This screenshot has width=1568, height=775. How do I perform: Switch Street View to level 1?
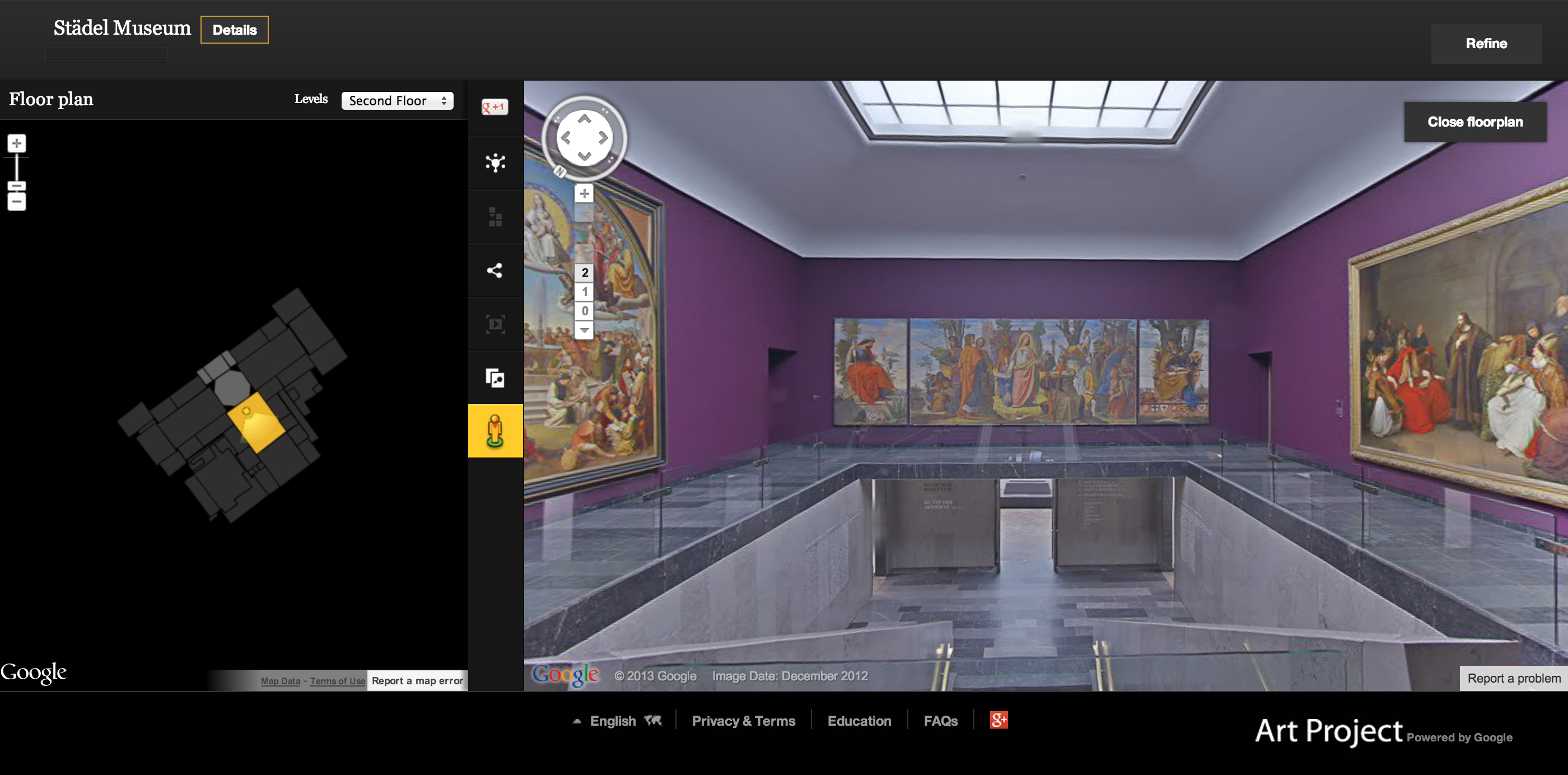pyautogui.click(x=584, y=292)
